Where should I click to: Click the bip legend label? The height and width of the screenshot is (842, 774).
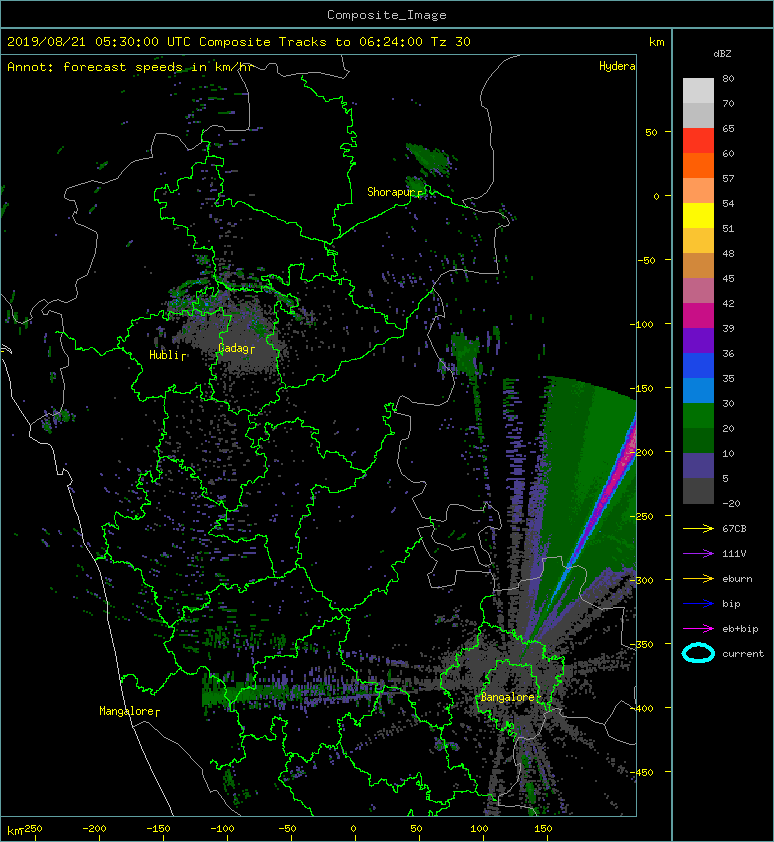(731, 604)
